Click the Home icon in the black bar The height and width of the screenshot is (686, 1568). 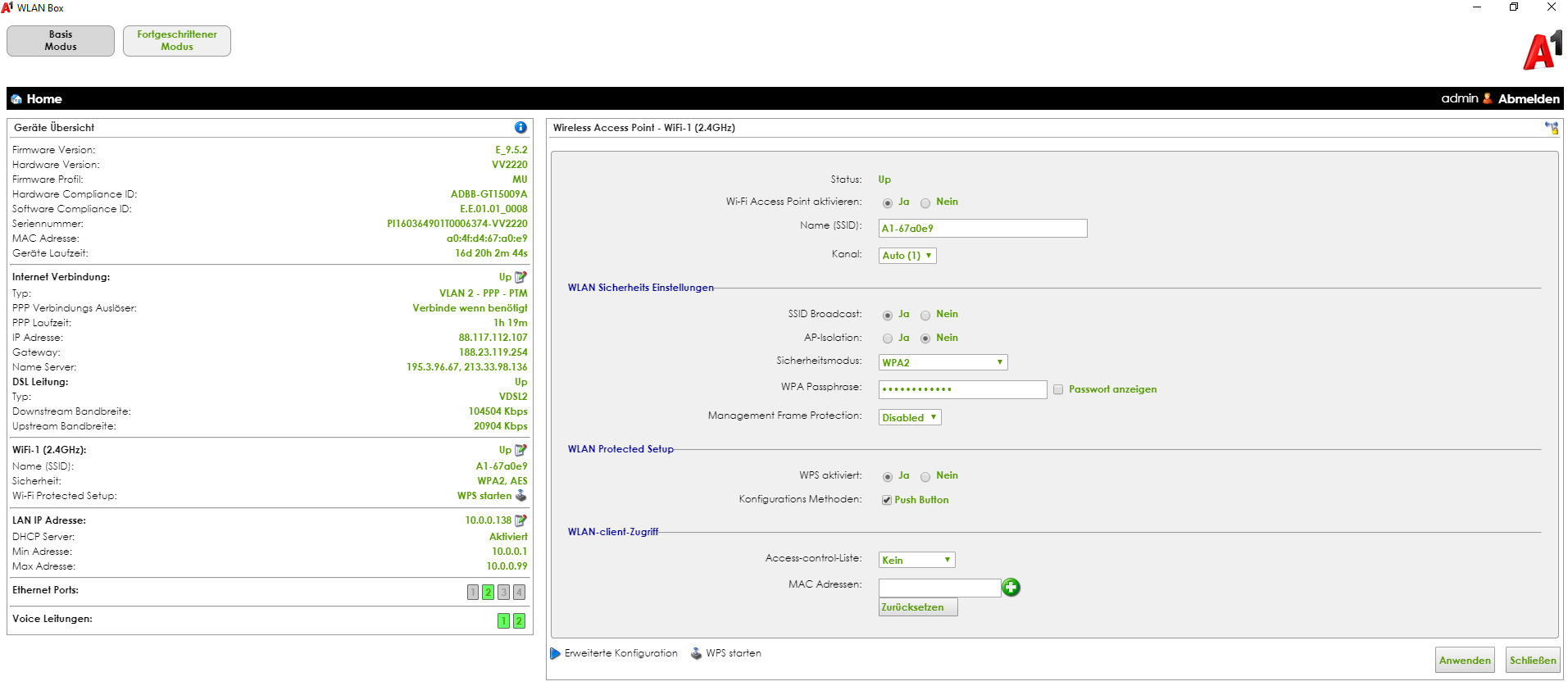pyautogui.click(x=16, y=99)
